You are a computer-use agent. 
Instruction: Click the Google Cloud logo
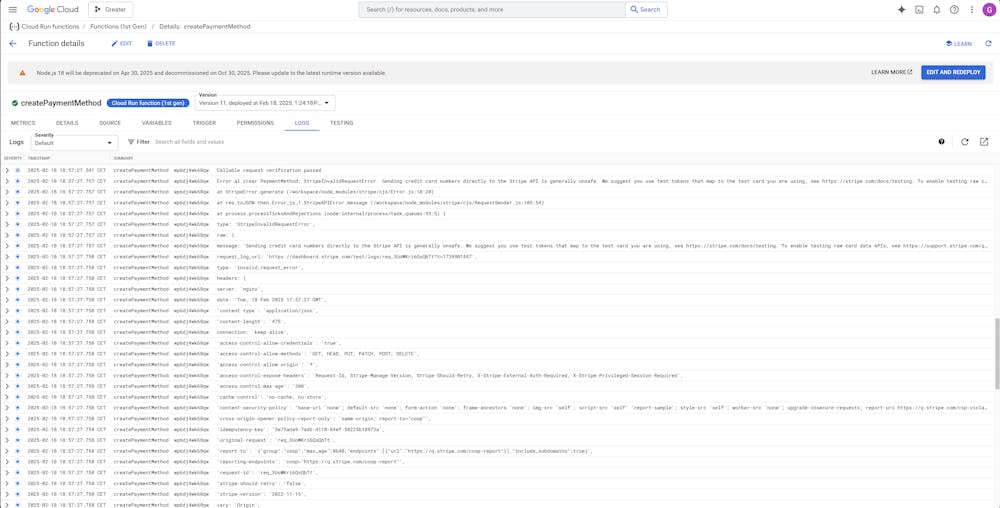52,10
